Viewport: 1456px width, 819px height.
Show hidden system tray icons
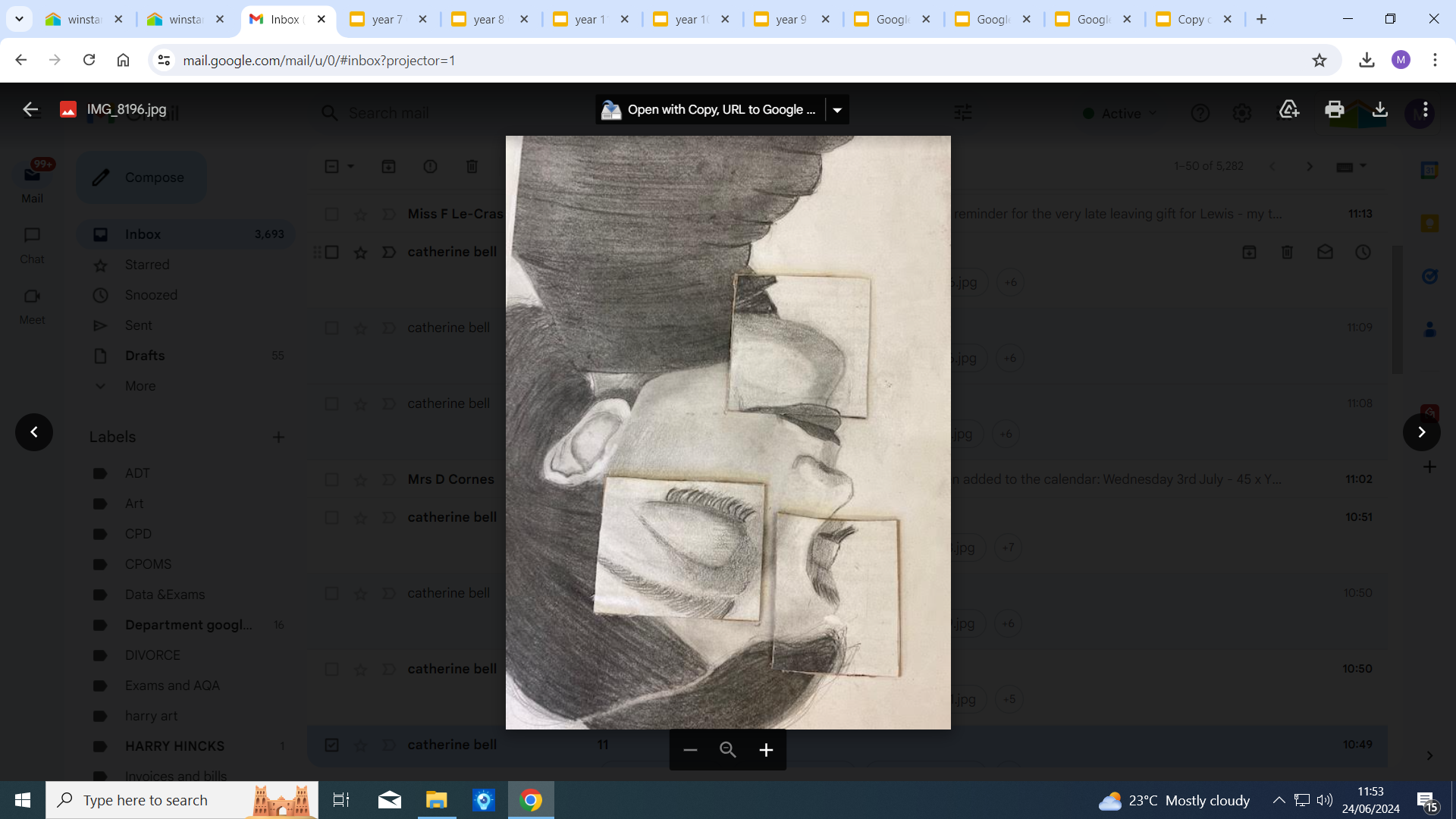point(1279,800)
